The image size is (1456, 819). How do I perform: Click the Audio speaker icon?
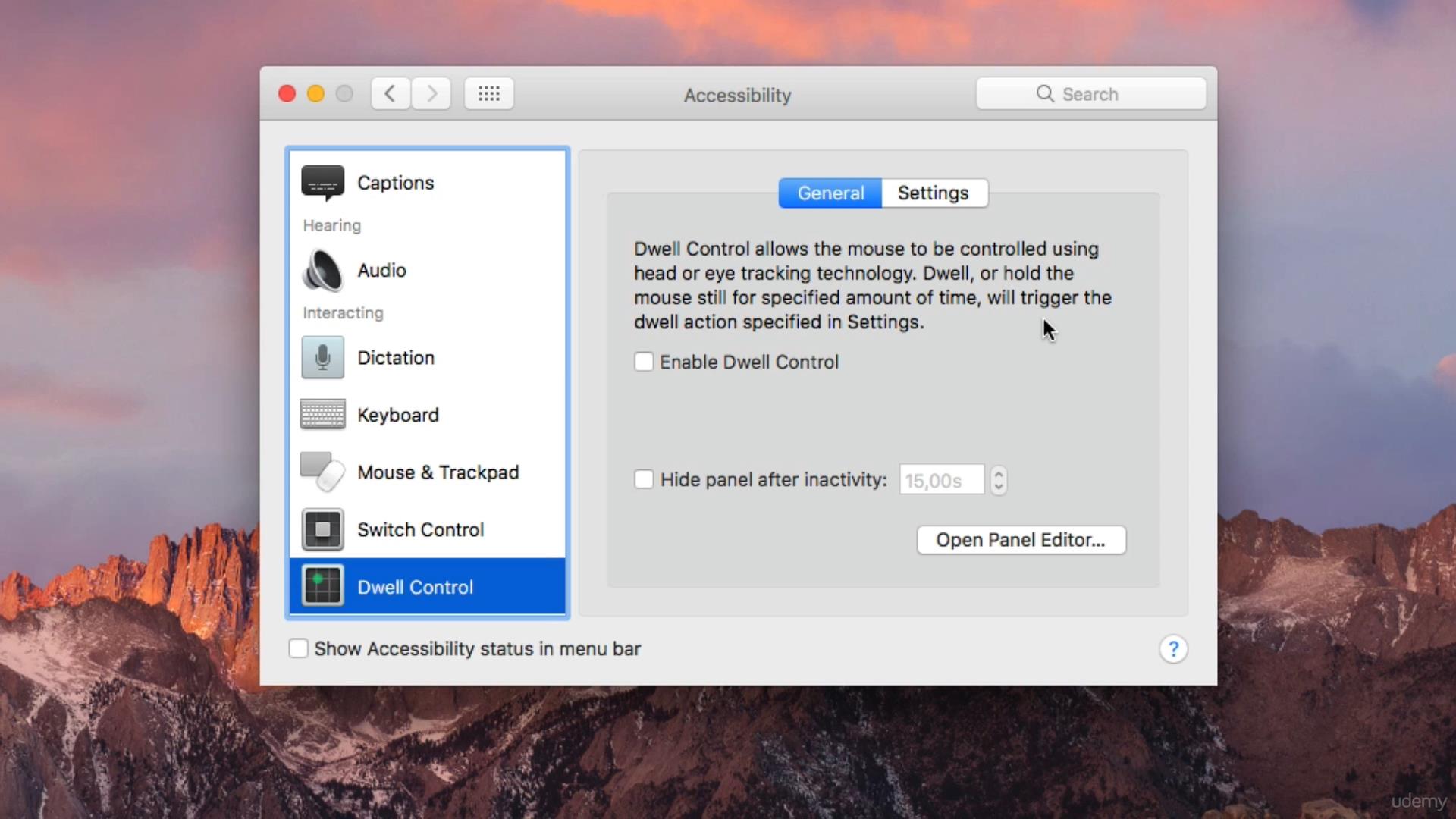[322, 271]
